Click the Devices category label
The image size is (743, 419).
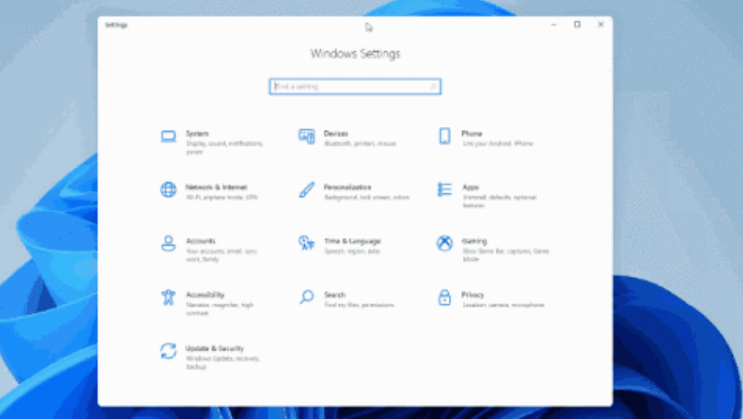click(336, 134)
